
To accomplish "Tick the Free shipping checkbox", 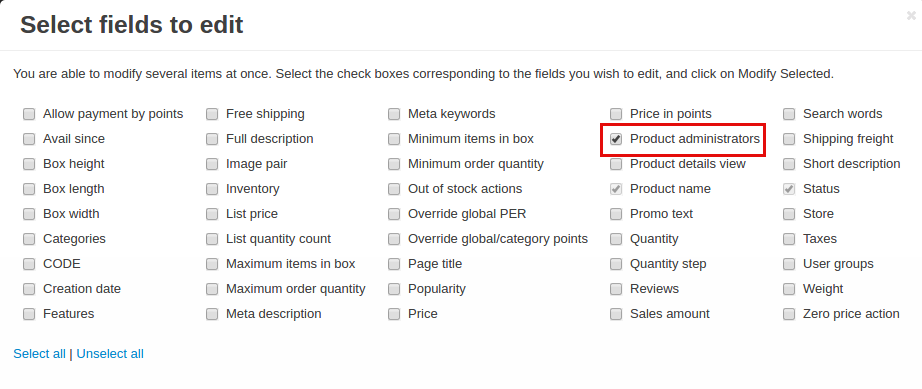I will 212,114.
